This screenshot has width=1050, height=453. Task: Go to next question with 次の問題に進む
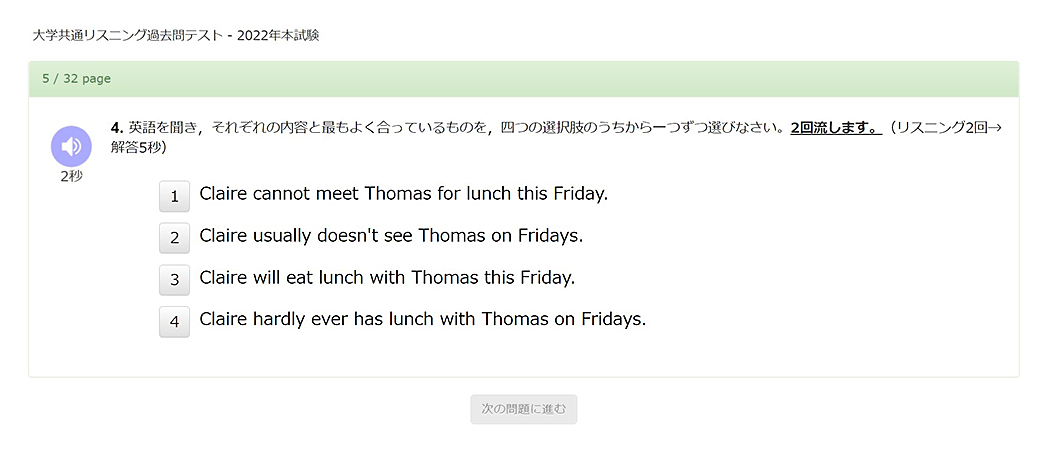[x=524, y=409]
